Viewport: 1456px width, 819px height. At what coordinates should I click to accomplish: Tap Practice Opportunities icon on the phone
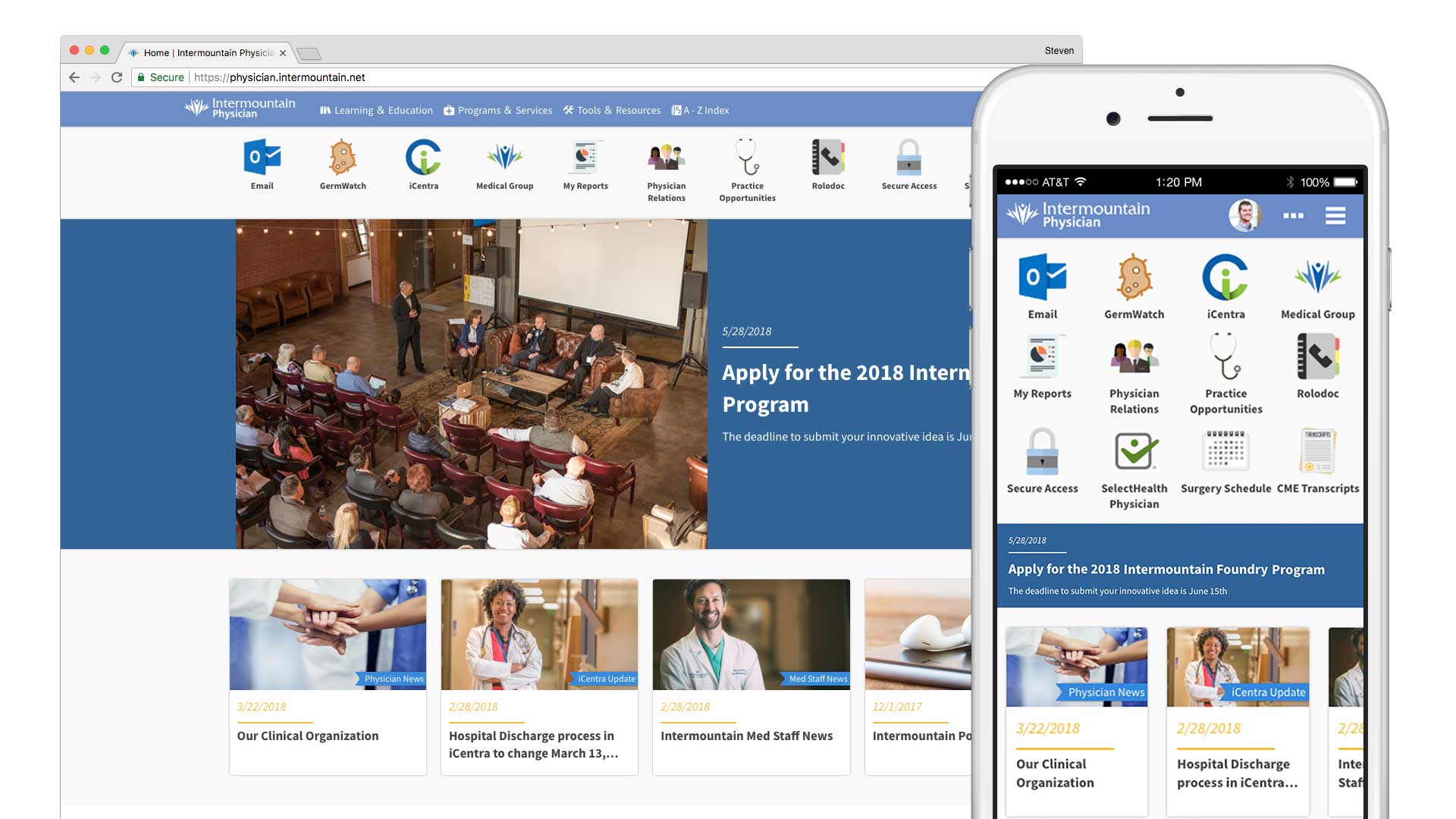pyautogui.click(x=1225, y=356)
